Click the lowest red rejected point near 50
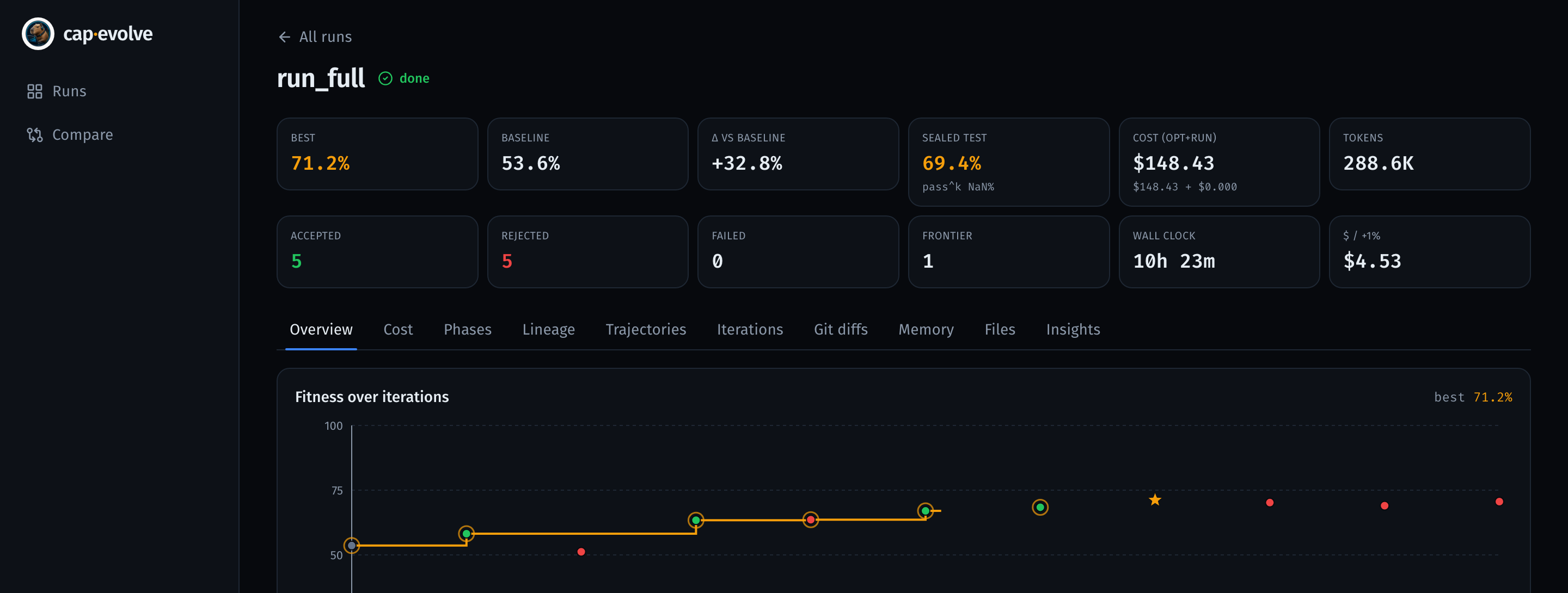This screenshot has width=1568, height=593. pos(581,552)
